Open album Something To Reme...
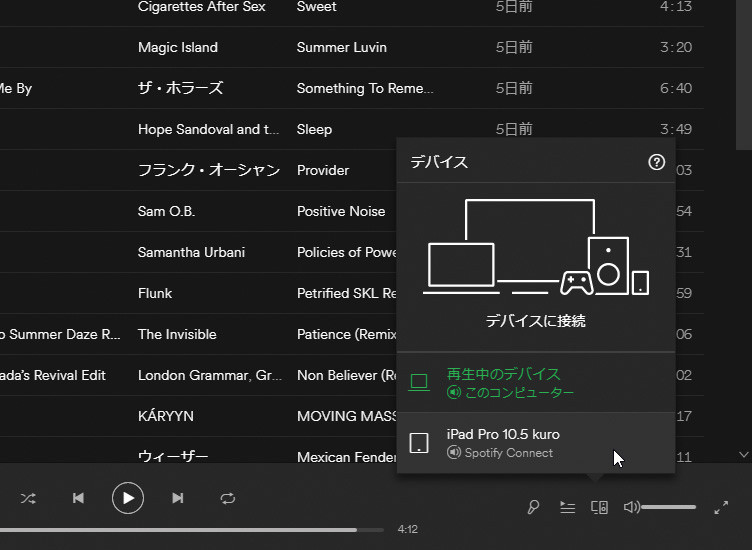The height and width of the screenshot is (550, 752). (365, 88)
